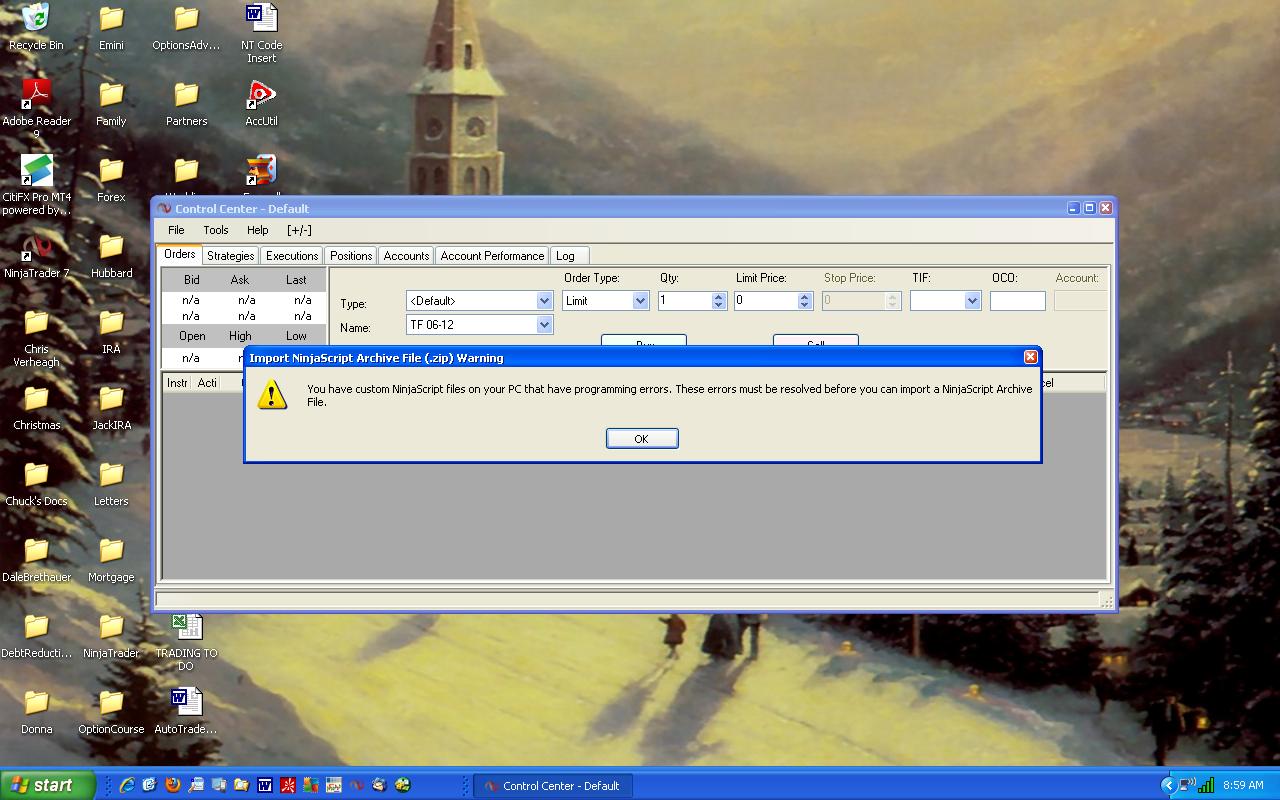
Task: Open the DebtReduction folder icon
Action: [36, 636]
